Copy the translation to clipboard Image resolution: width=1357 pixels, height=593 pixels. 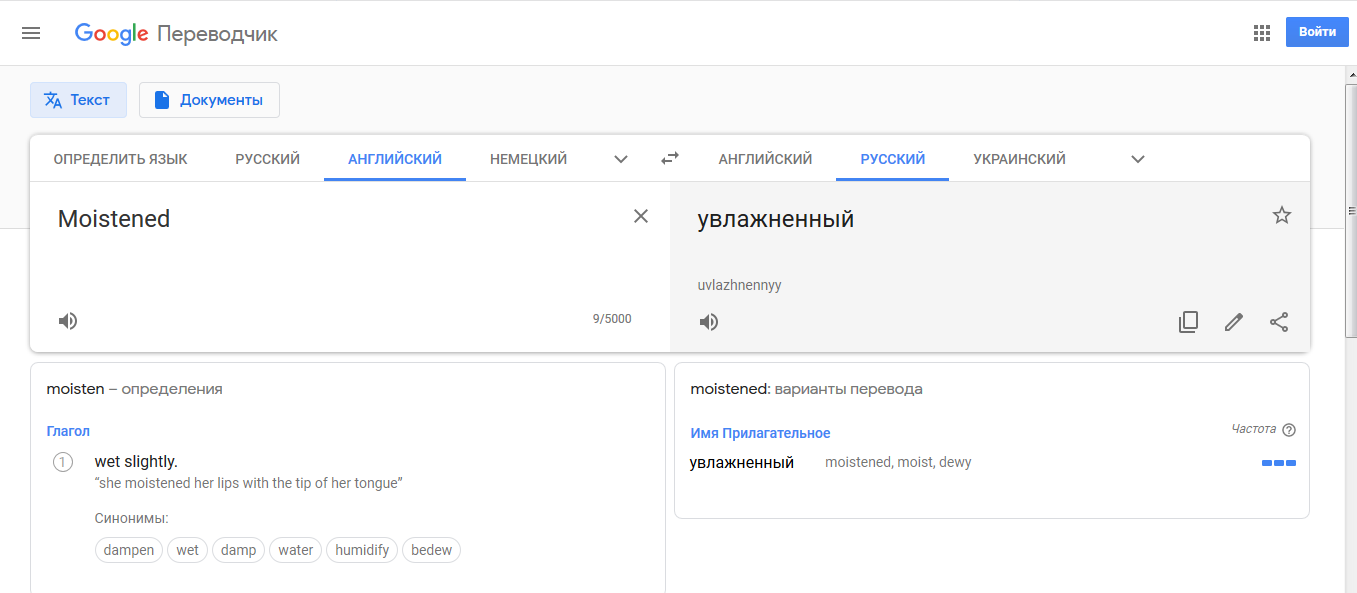coord(1188,322)
